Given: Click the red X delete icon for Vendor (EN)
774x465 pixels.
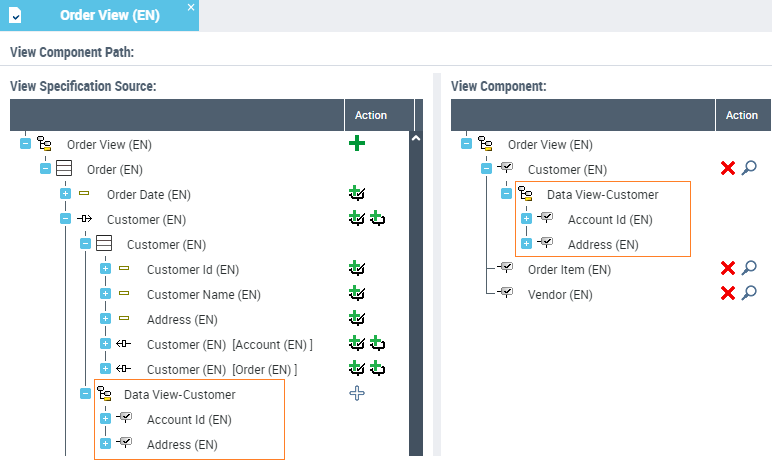Looking at the screenshot, I should (x=728, y=293).
